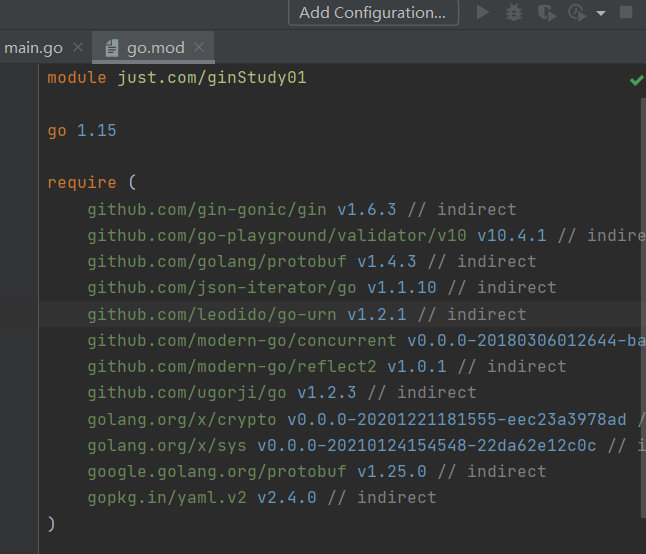
Task: Click github.com/json-iterator/go dependency
Action: pos(222,288)
